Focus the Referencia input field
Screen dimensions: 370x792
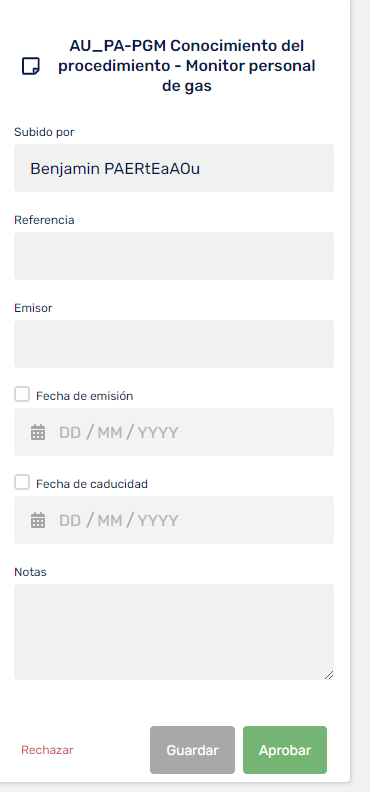(x=174, y=256)
